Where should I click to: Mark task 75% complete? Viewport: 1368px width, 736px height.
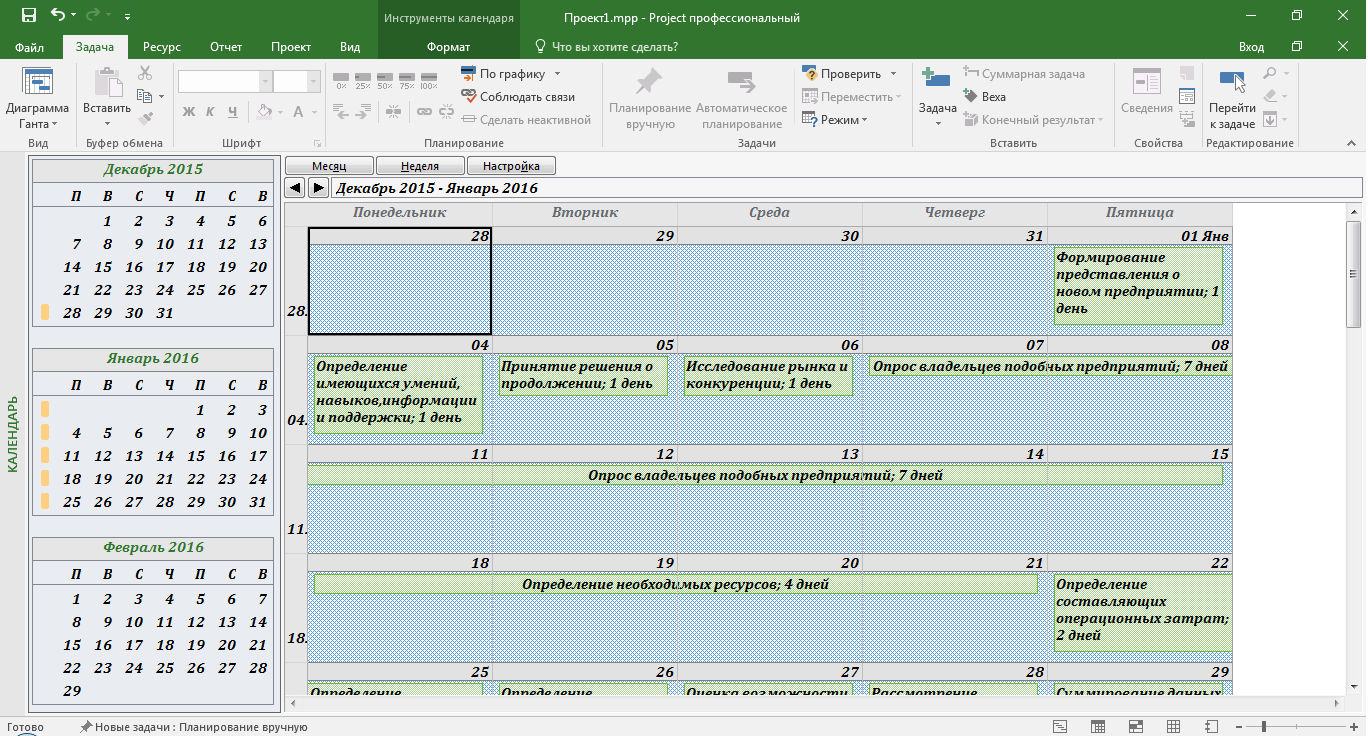coord(407,80)
